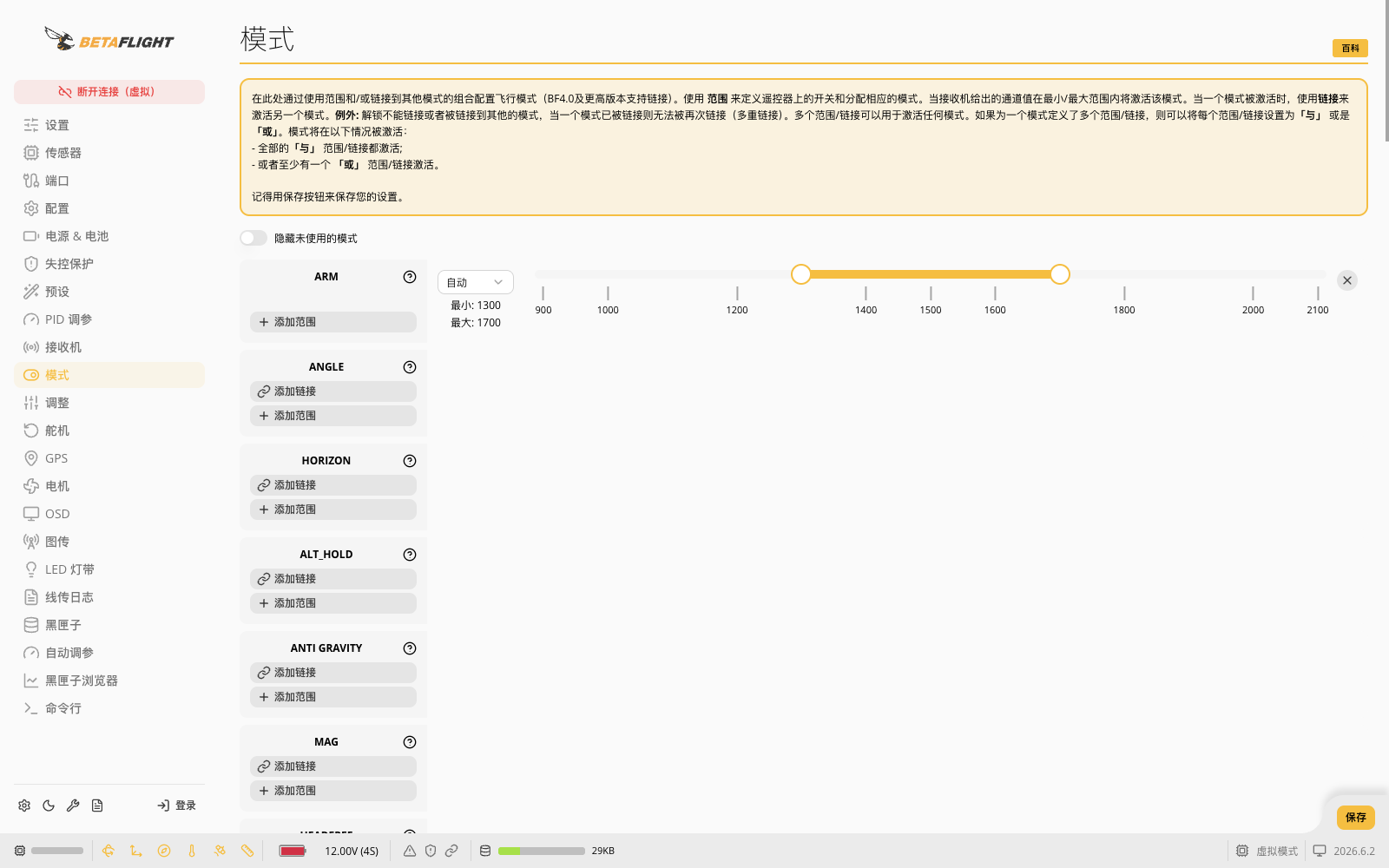This screenshot has width=1389, height=868.
Task: Open the 接收机 tab
Action: click(109, 347)
